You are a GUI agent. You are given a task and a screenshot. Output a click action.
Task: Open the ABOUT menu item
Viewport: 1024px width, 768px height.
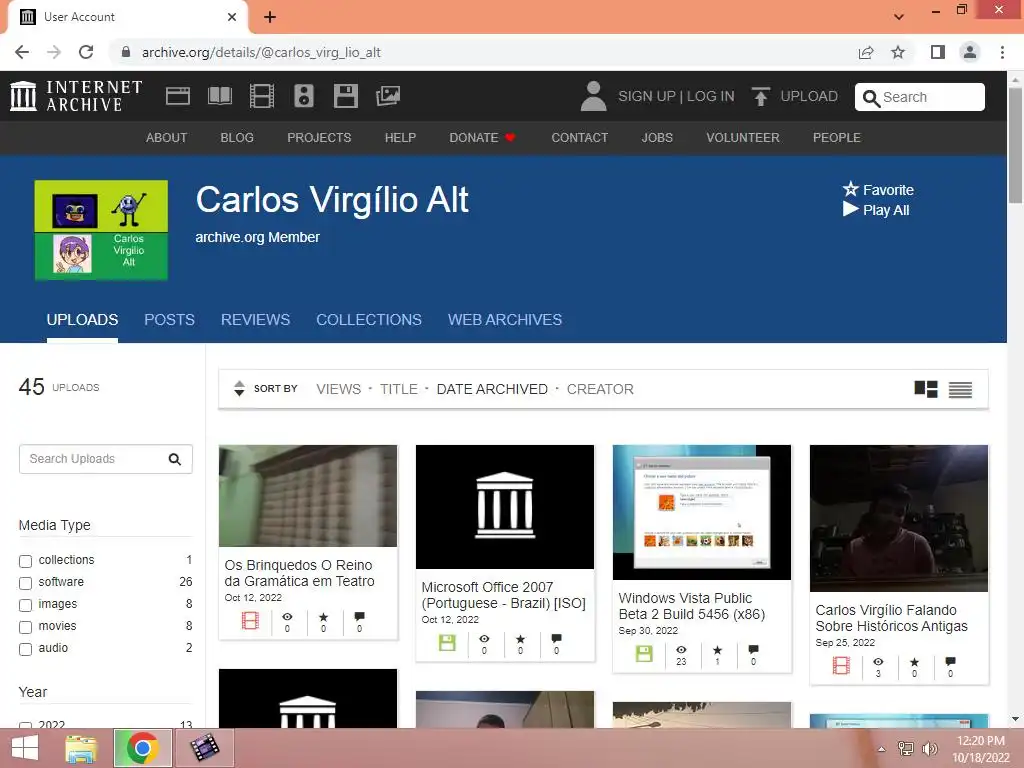167,138
